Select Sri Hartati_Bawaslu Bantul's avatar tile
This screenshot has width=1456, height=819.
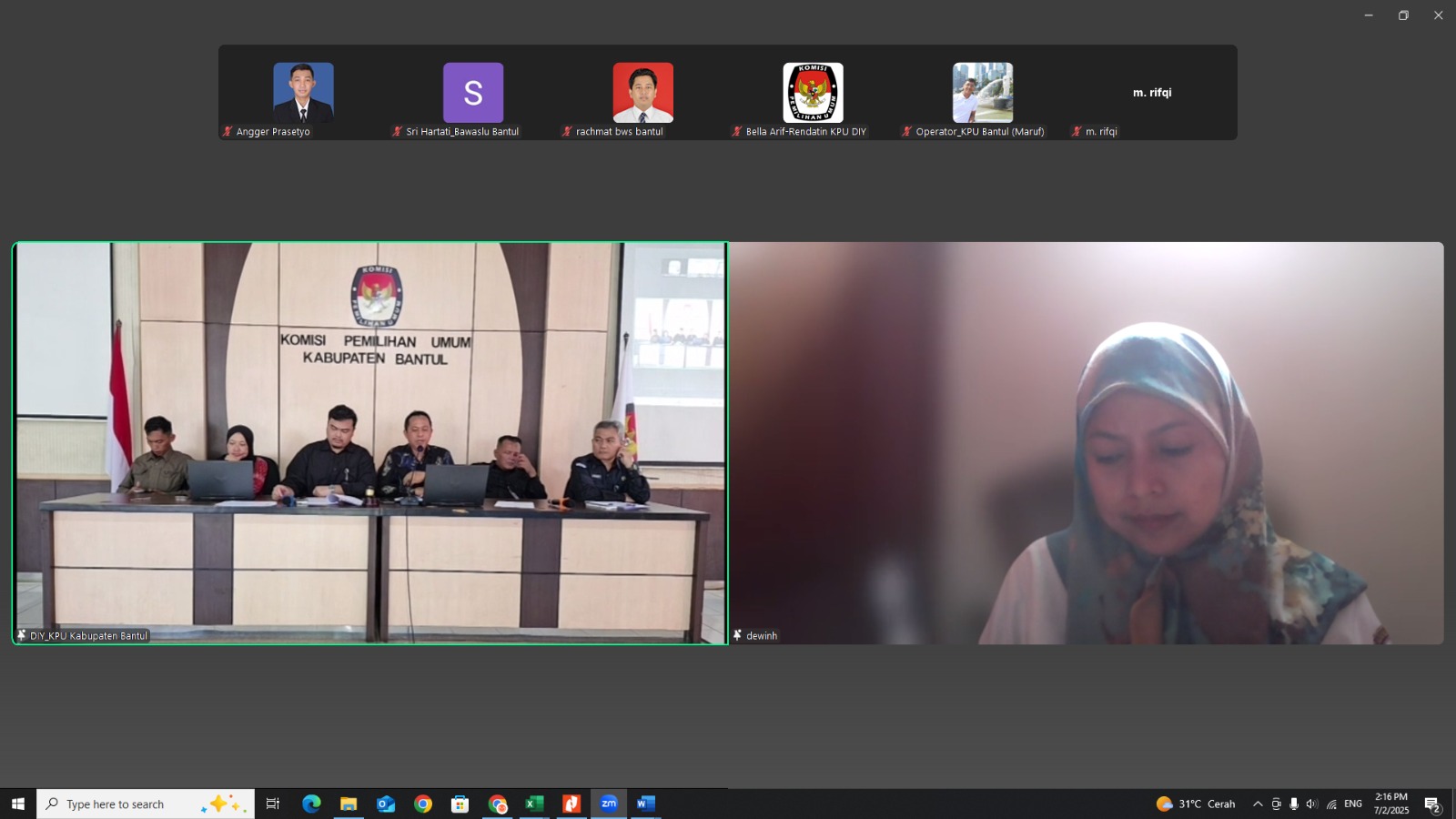[473, 93]
